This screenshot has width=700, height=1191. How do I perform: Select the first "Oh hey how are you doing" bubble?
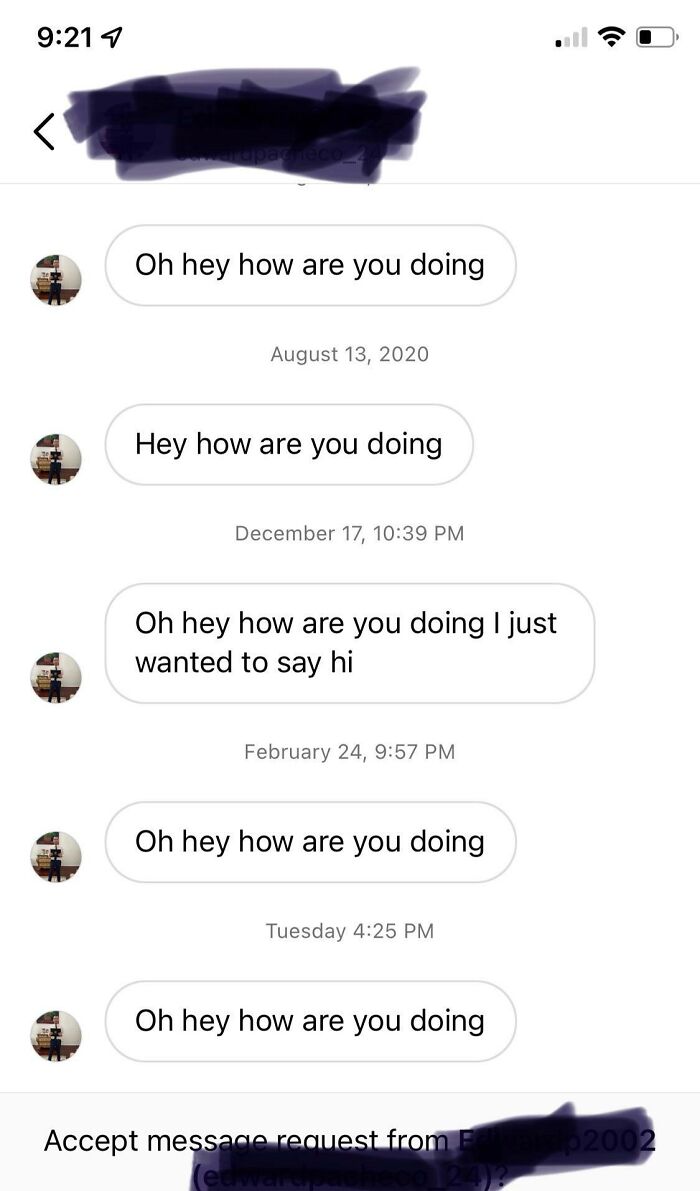coord(311,265)
